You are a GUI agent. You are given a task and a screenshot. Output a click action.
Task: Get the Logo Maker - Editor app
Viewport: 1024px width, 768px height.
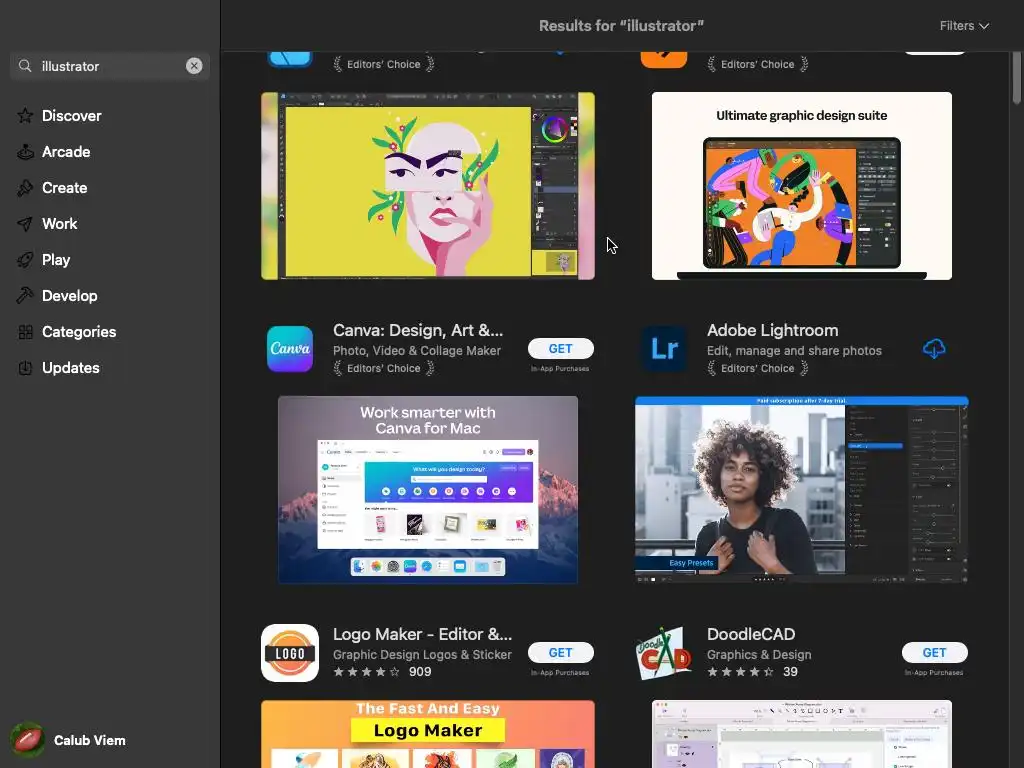point(560,652)
